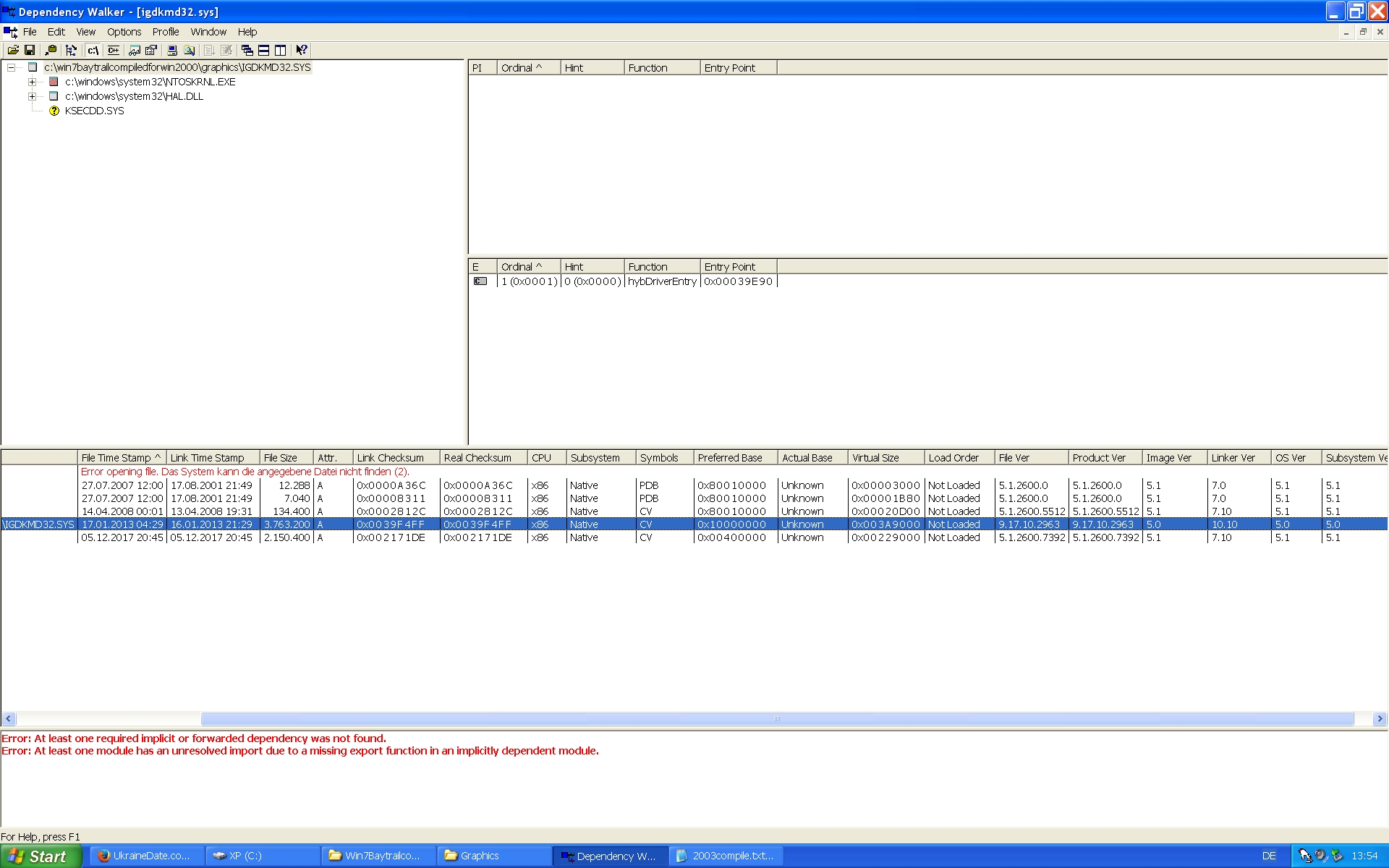Click the Tile Vertically toolbar icon

point(281,50)
